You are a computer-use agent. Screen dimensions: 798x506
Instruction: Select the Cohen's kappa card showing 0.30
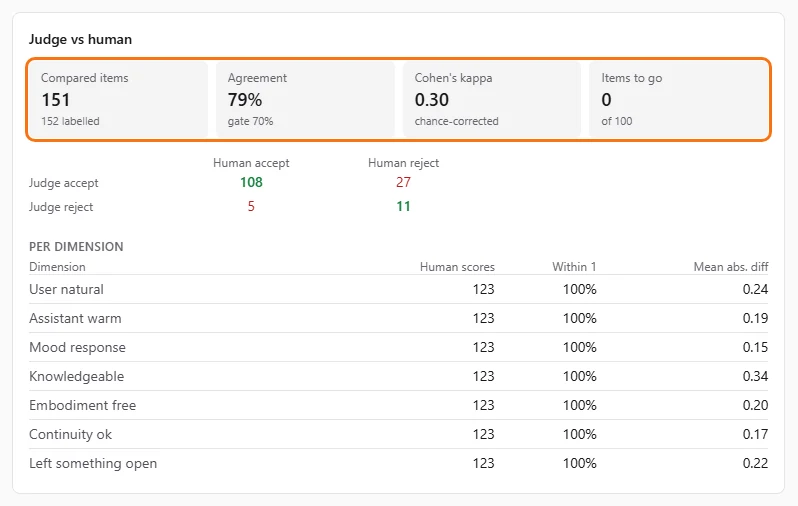tap(492, 99)
